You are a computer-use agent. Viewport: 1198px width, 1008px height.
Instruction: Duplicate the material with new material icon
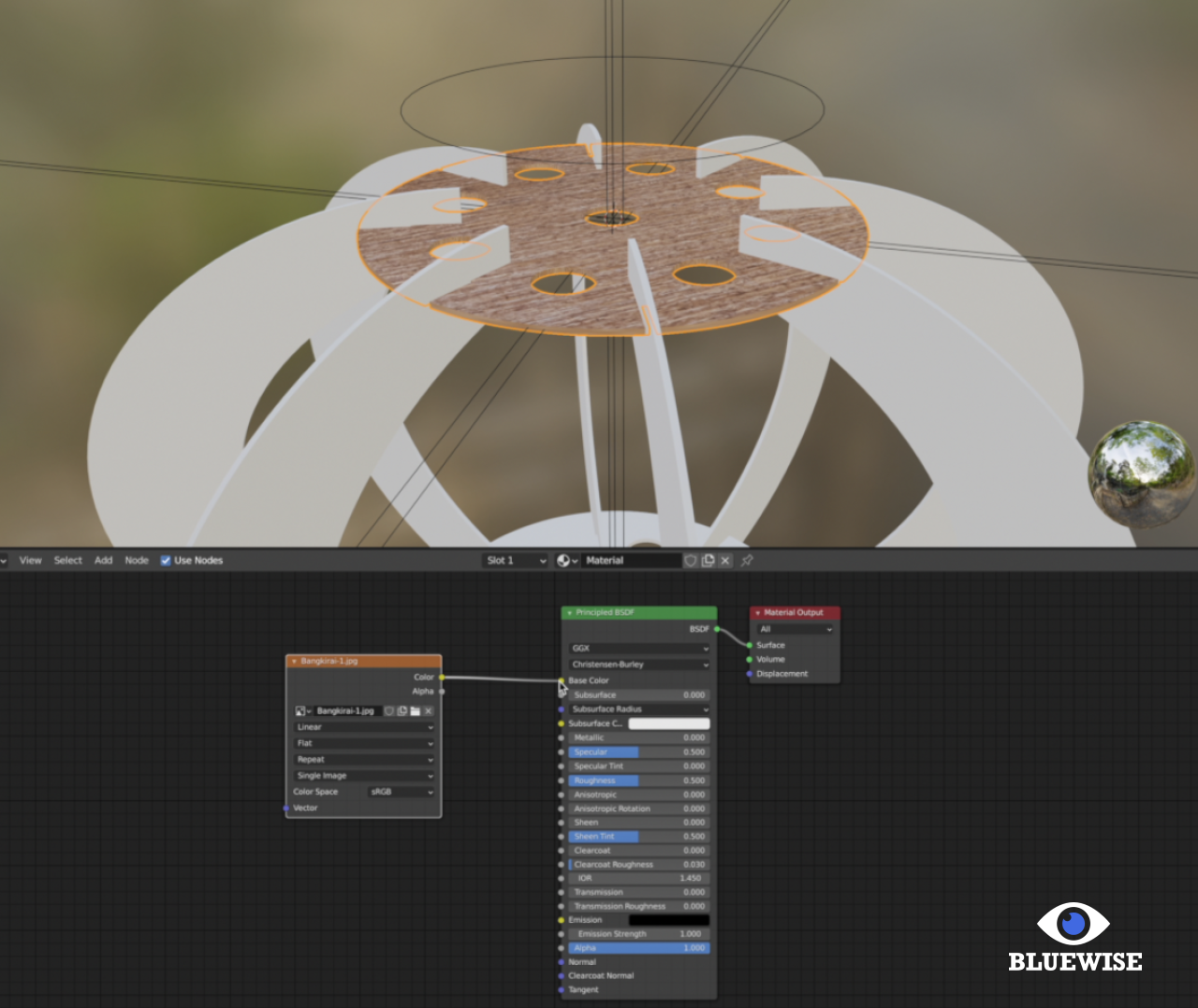(709, 561)
